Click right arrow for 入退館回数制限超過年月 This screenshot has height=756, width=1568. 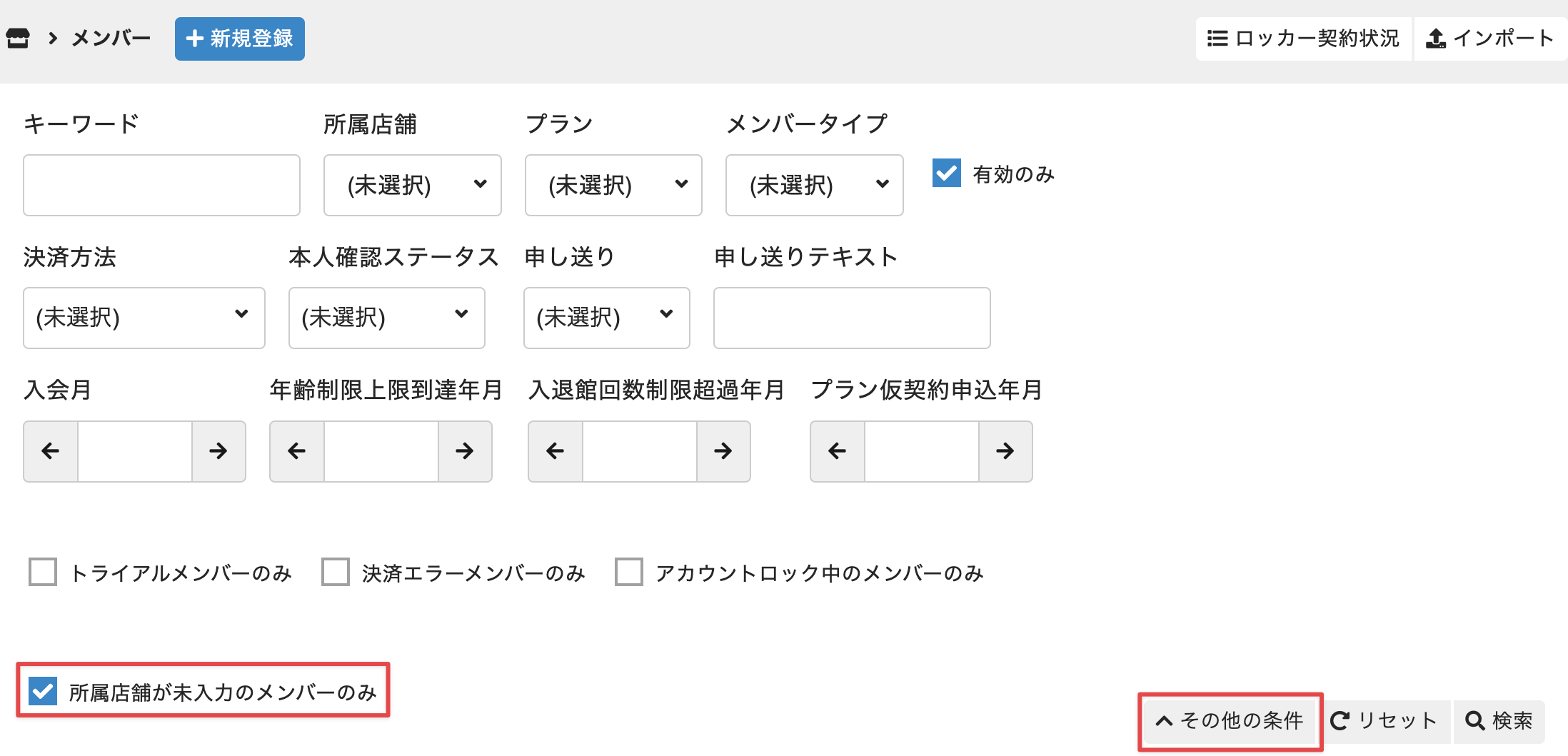(723, 451)
